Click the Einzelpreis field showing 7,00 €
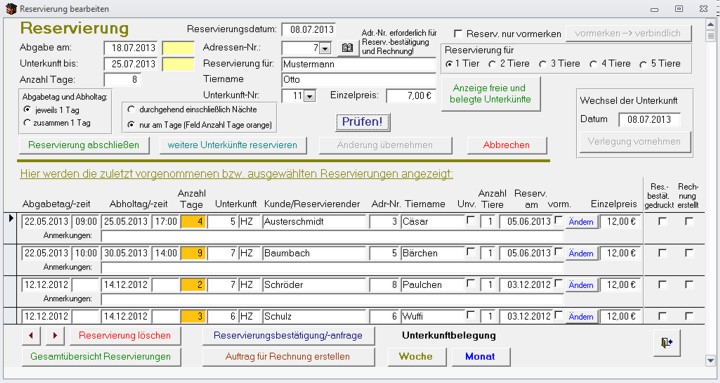 click(x=411, y=96)
